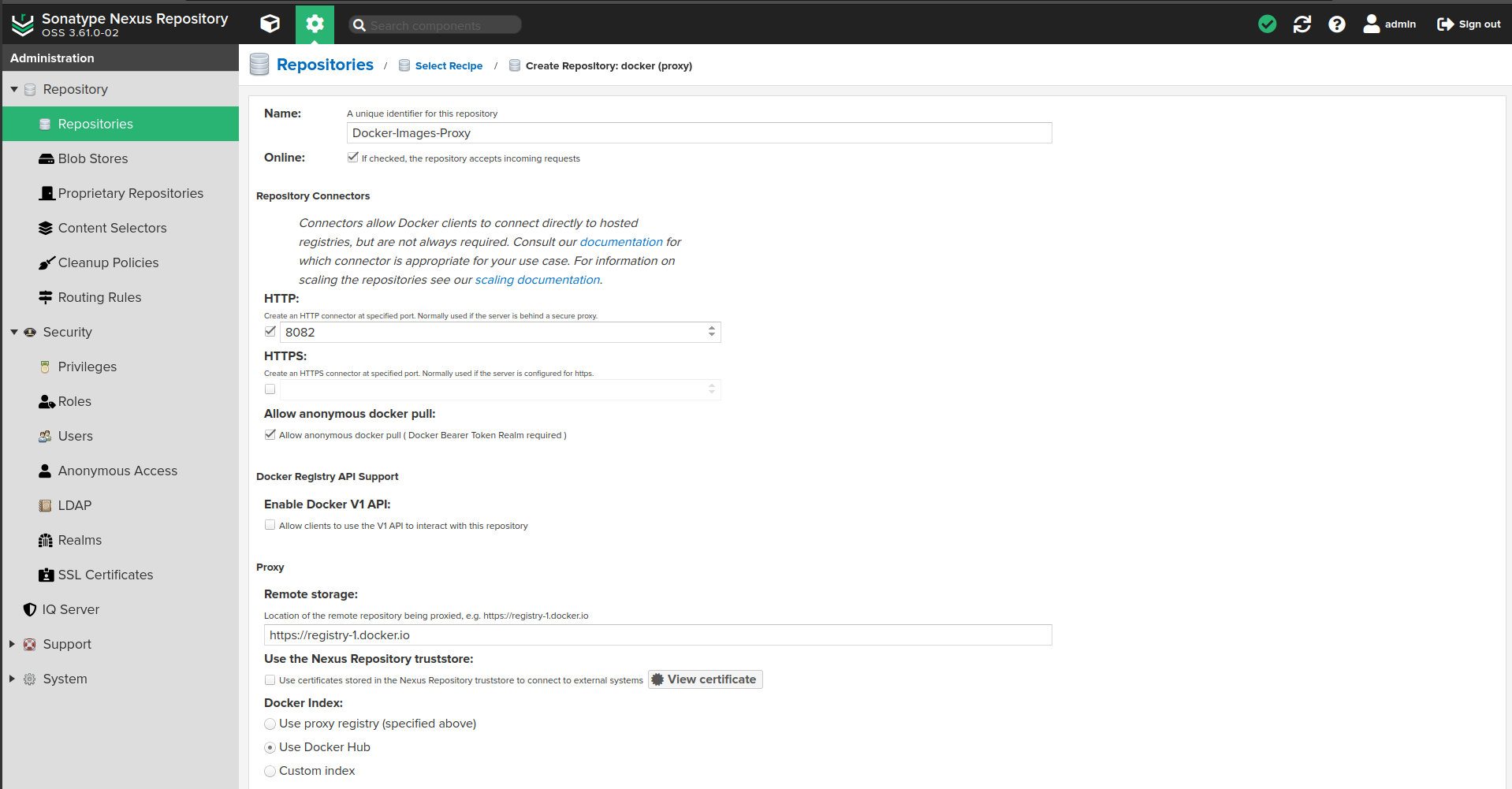
Task: Select the Custom index radio button
Action: coord(270,771)
